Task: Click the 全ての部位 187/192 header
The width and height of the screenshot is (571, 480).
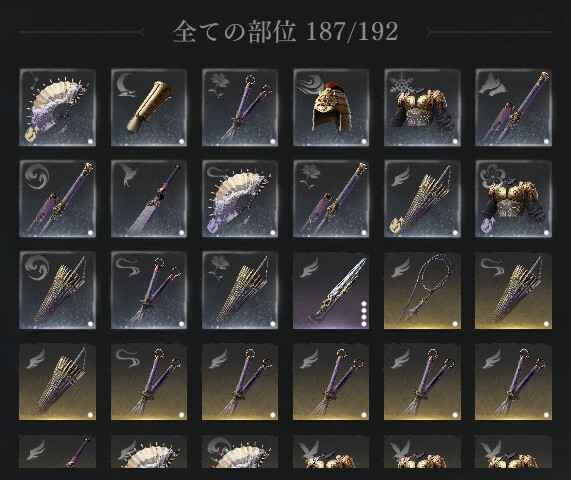Action: point(285,32)
